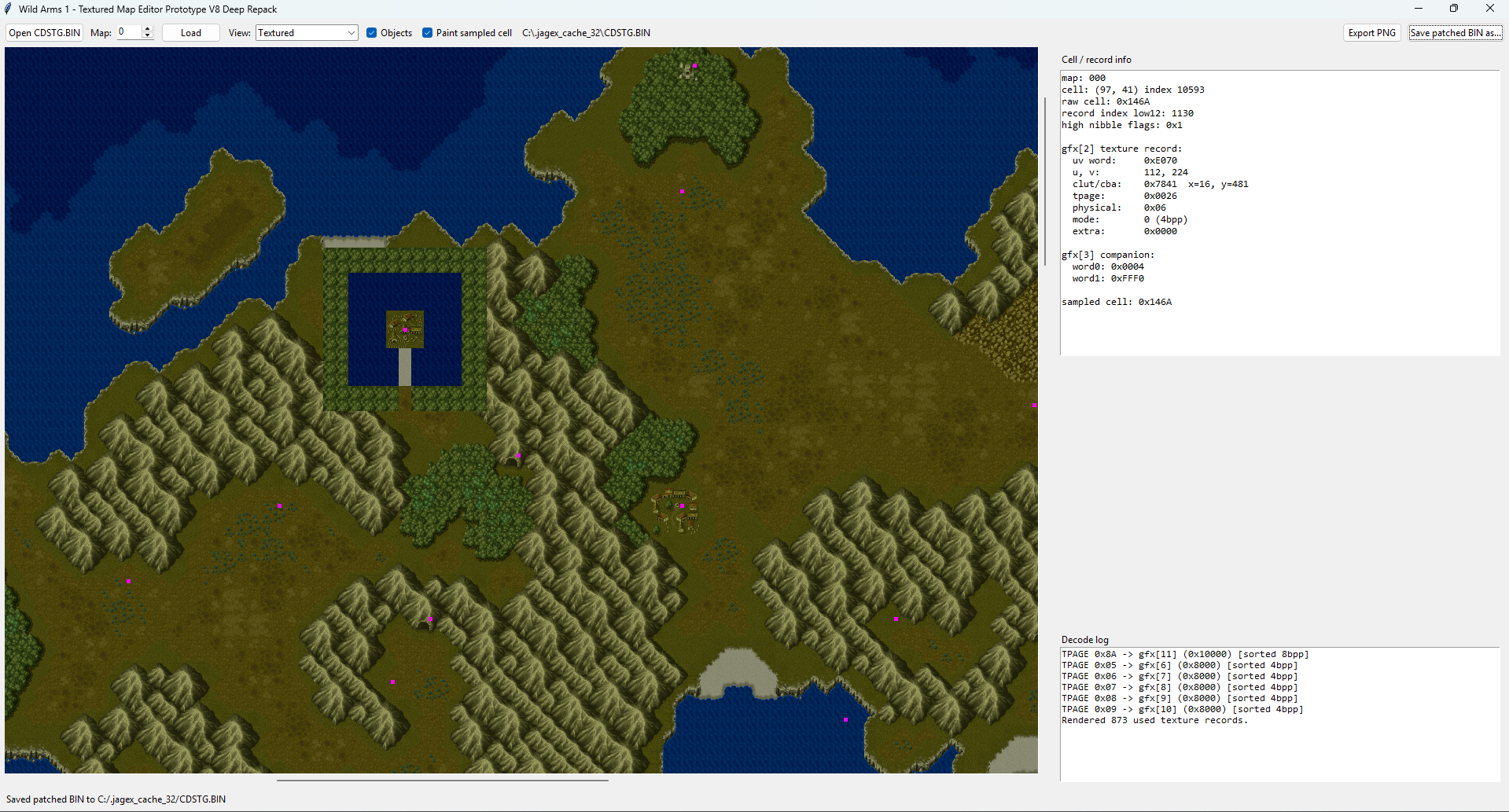Decrease the Map number with the down arrow
Image resolution: width=1509 pixels, height=812 pixels.
click(147, 36)
